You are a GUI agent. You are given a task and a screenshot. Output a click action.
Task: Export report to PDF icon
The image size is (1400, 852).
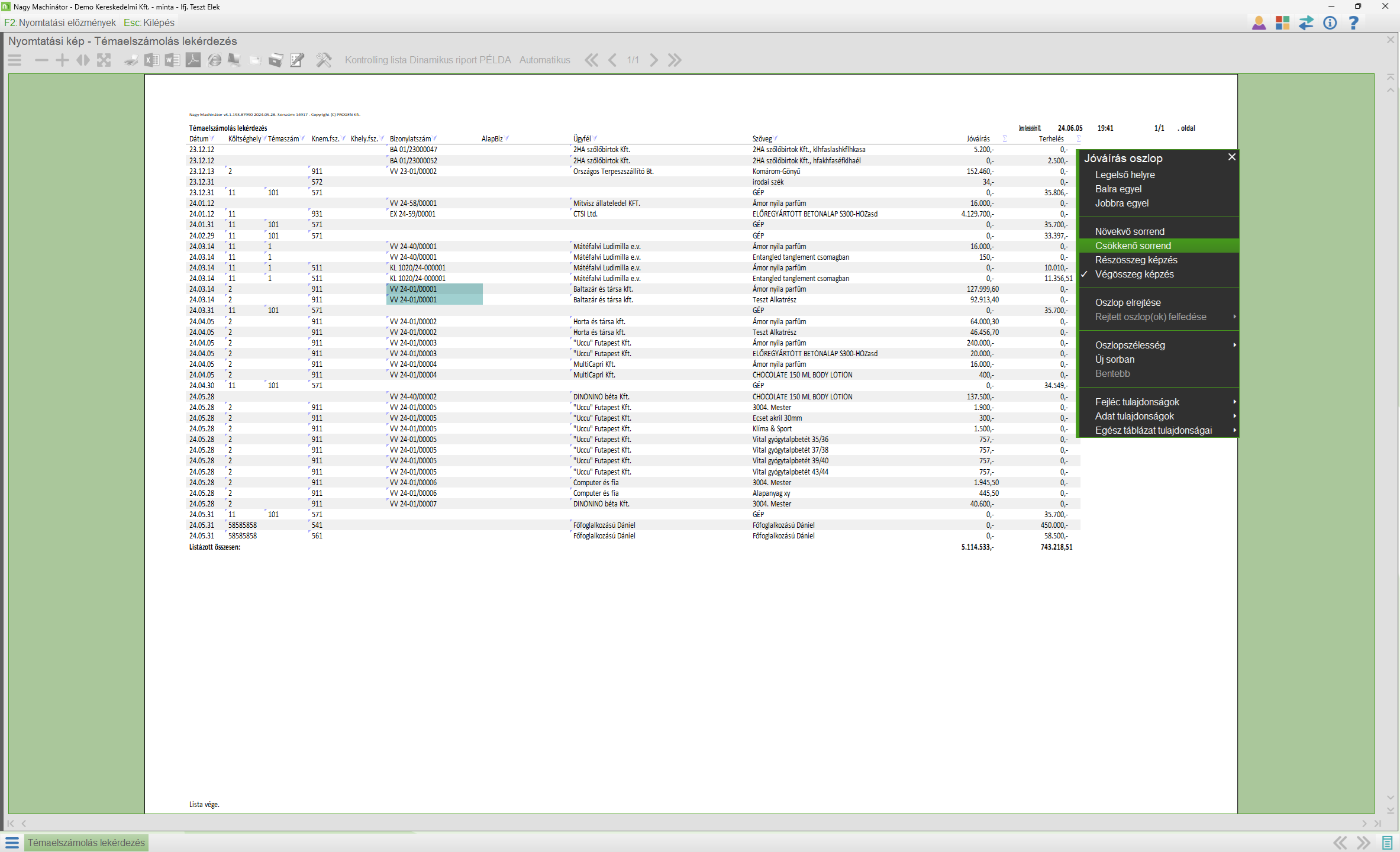tap(193, 60)
